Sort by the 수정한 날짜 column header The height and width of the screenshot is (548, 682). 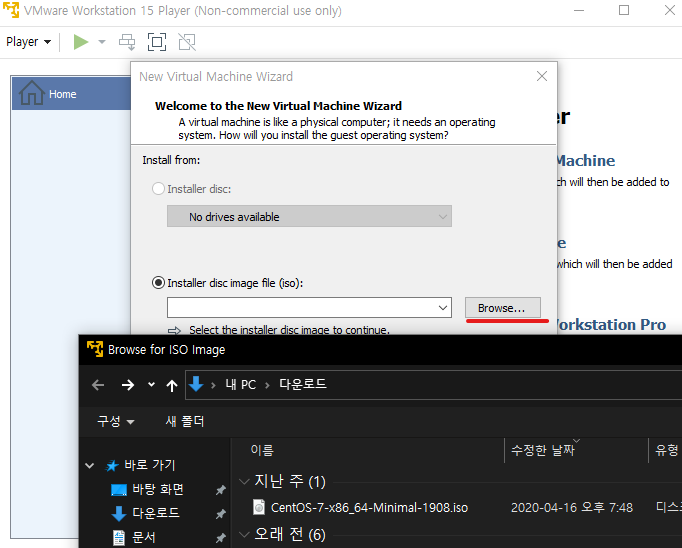click(x=543, y=450)
